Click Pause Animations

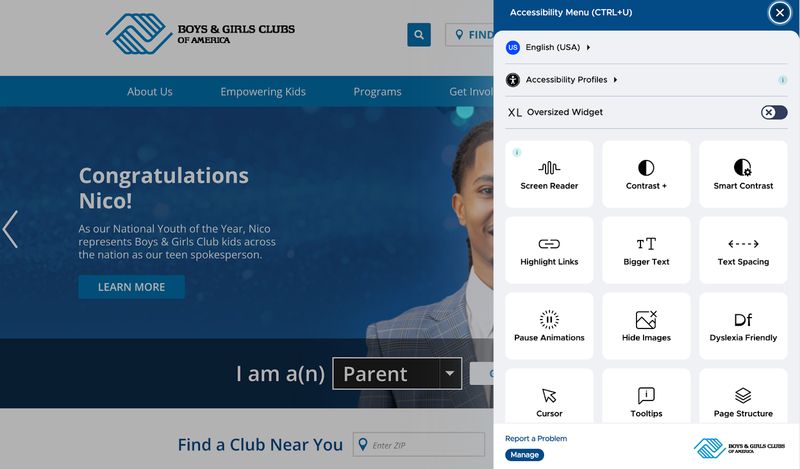click(549, 326)
